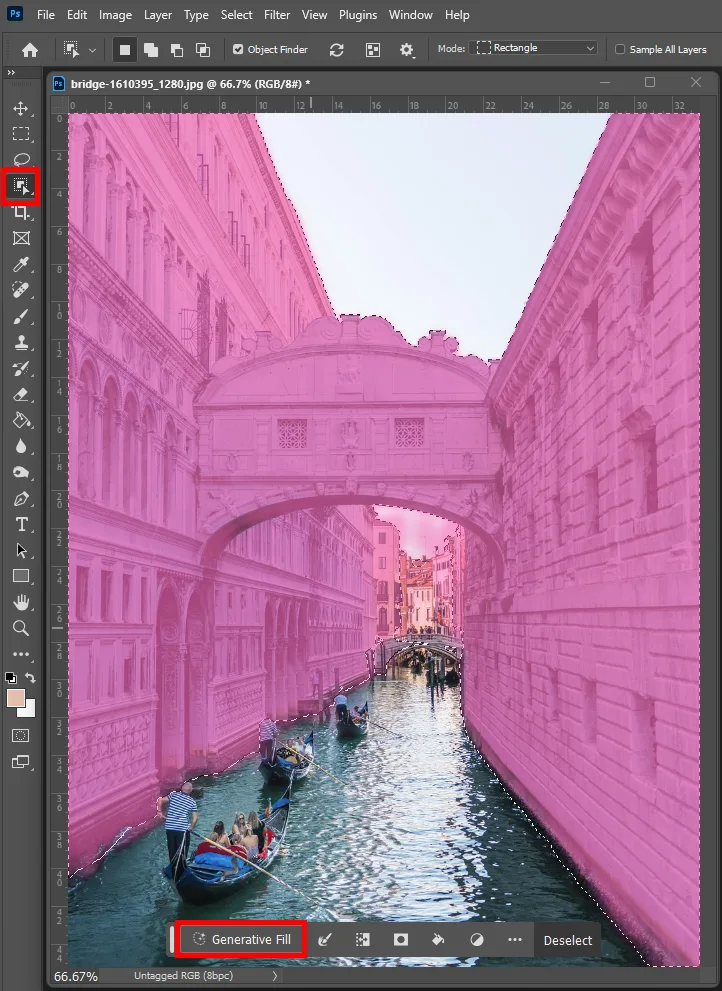
Task: Choose Intersect with Selection mode
Action: point(203,50)
